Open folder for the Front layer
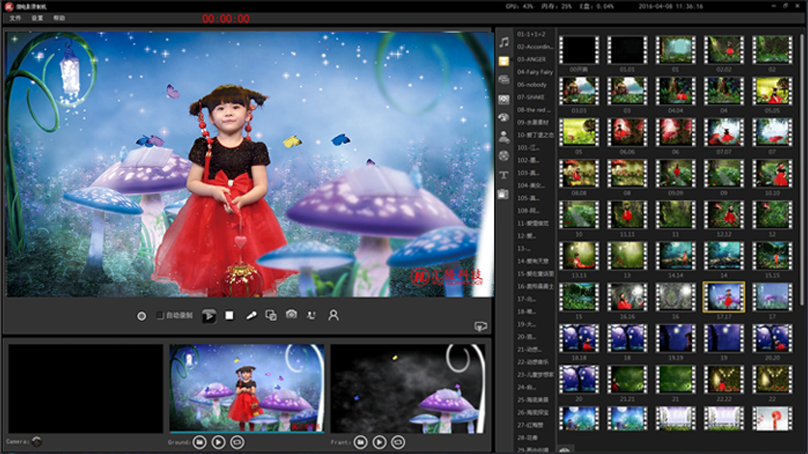 pyautogui.click(x=361, y=442)
